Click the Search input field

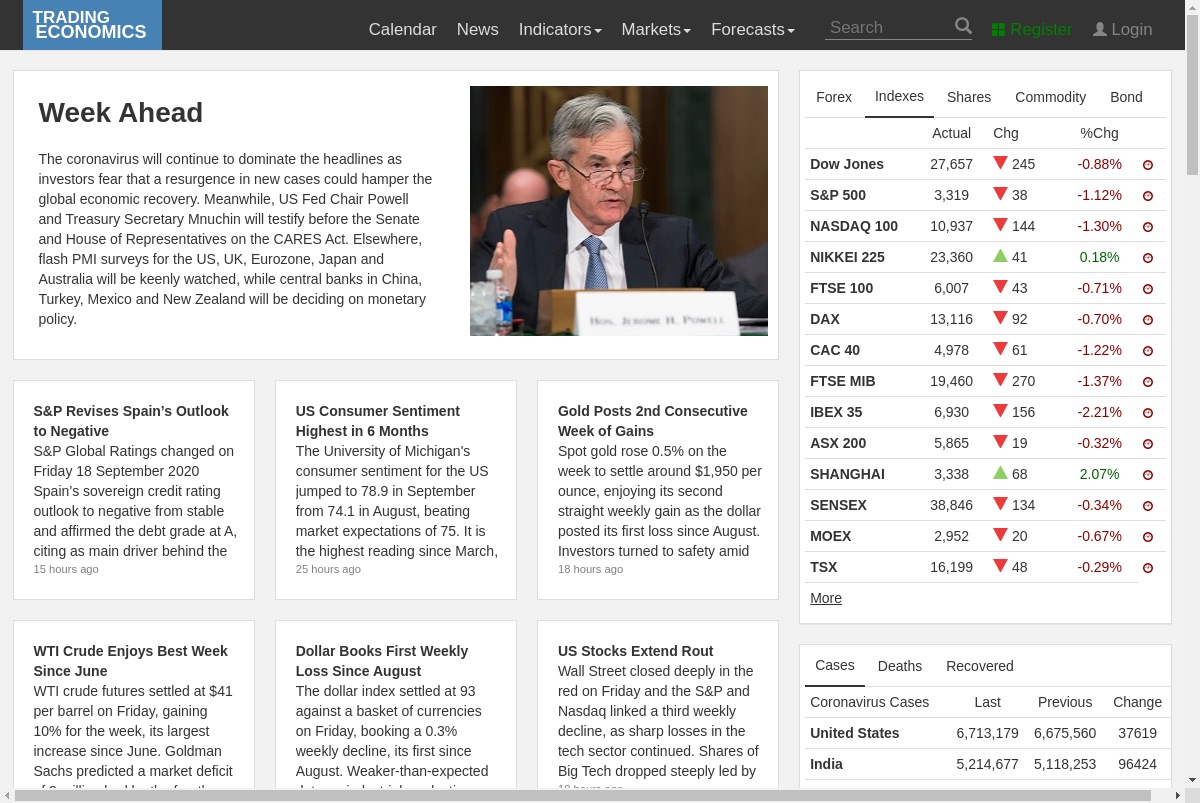point(887,27)
